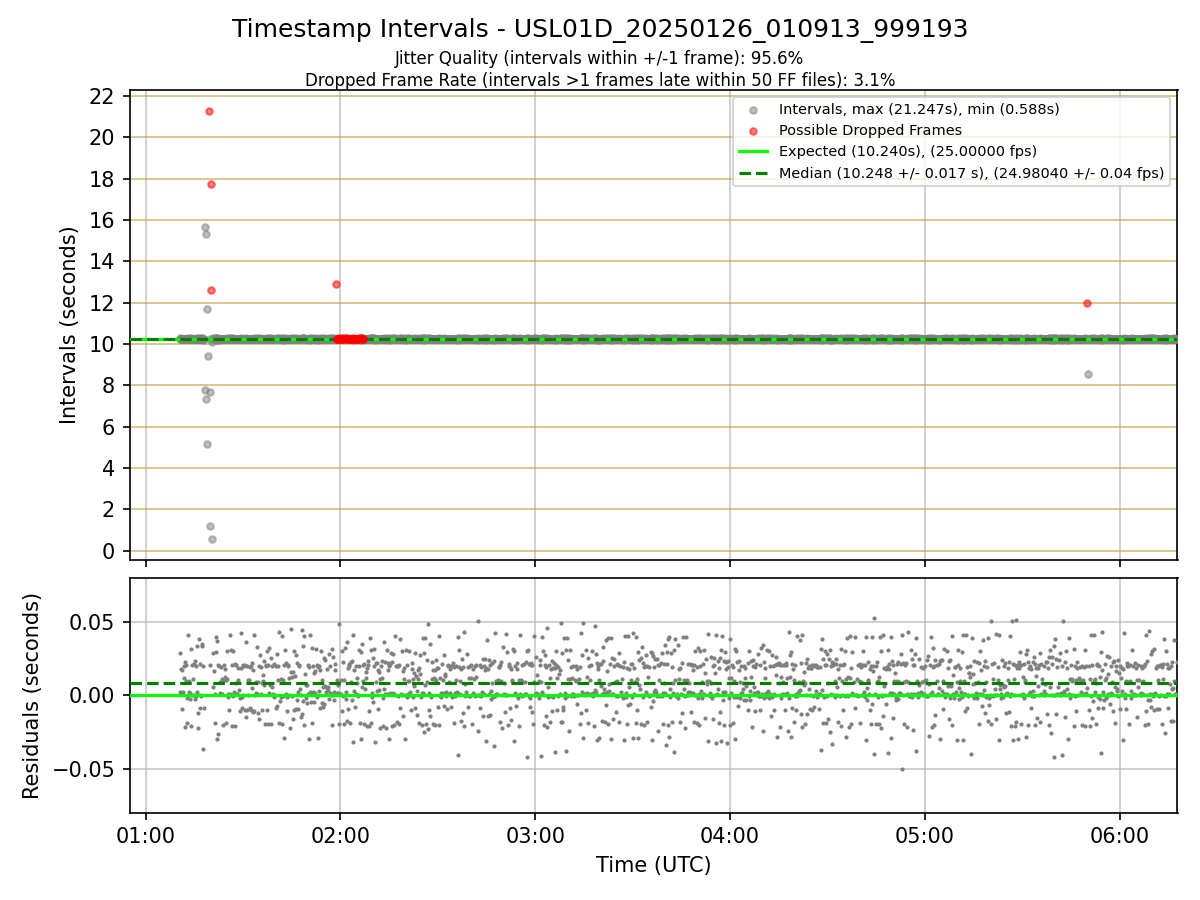This screenshot has width=1200, height=900.
Task: Click the lowest gray point near 0.6 seconds
Action: click(x=212, y=539)
